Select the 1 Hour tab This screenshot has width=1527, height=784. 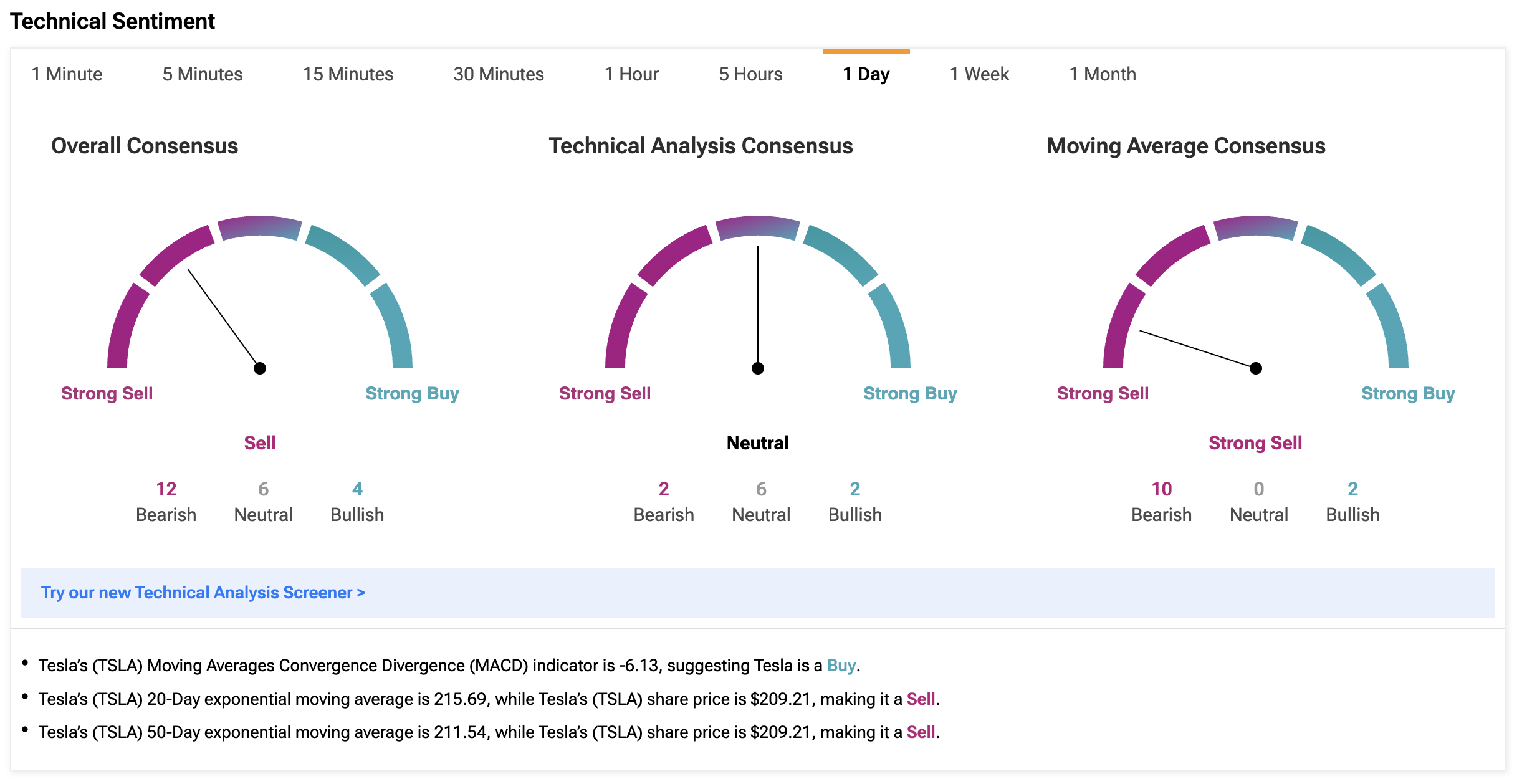point(631,74)
